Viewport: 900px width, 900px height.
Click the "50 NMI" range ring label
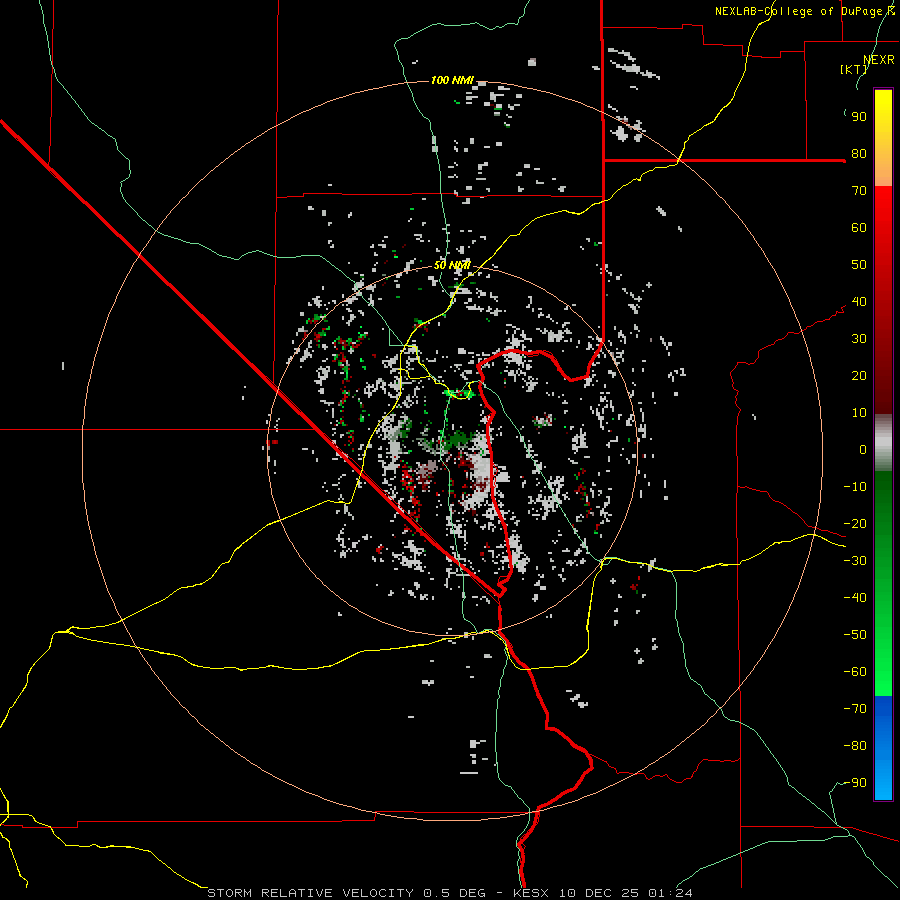(452, 265)
